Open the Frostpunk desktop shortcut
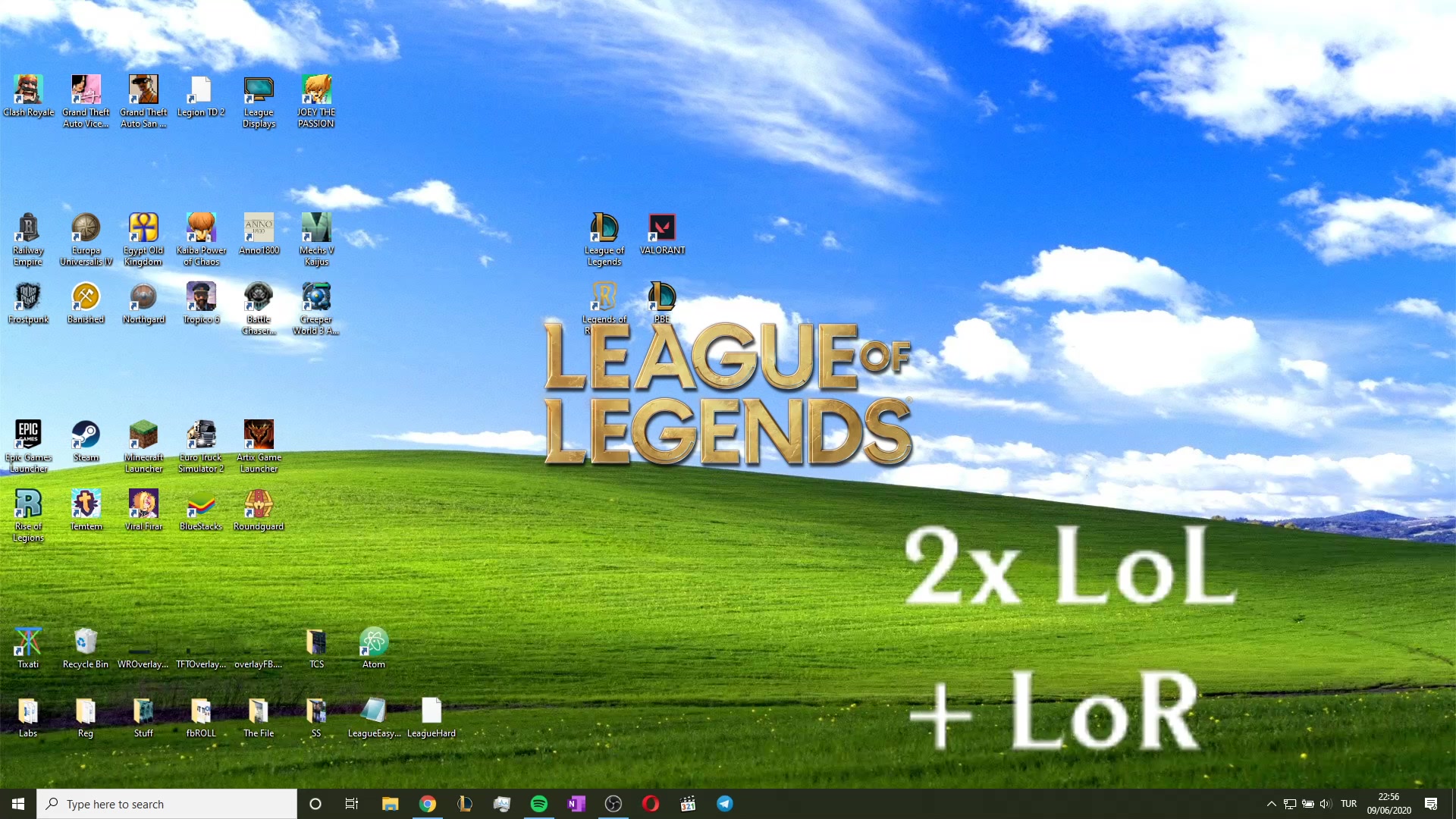Image resolution: width=1456 pixels, height=819 pixels. coord(28,303)
